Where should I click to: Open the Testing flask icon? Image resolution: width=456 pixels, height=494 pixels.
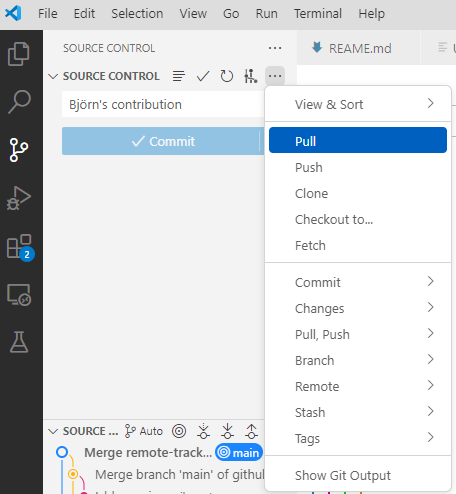click(19, 342)
